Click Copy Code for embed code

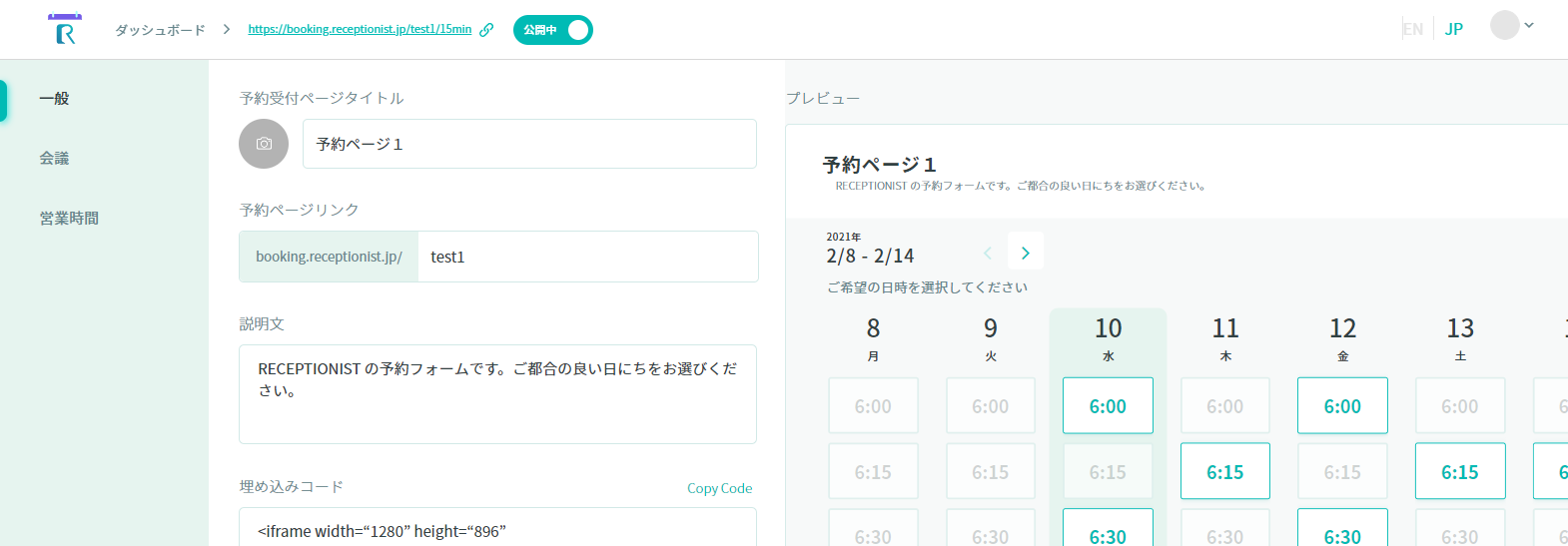719,488
